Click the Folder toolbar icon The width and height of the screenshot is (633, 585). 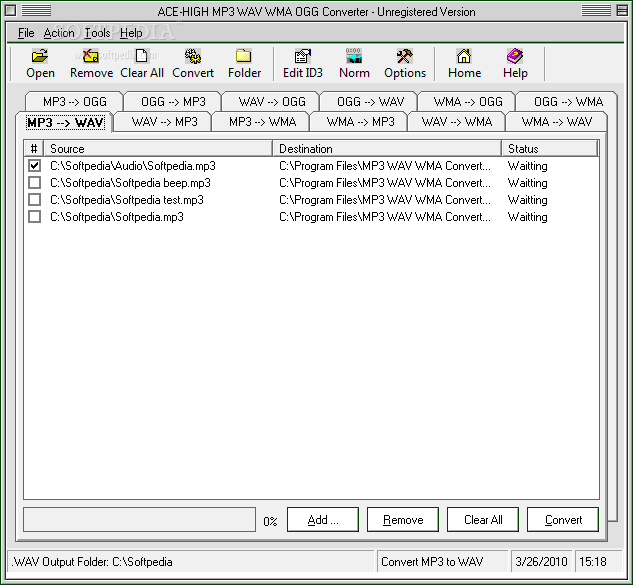pyautogui.click(x=244, y=63)
